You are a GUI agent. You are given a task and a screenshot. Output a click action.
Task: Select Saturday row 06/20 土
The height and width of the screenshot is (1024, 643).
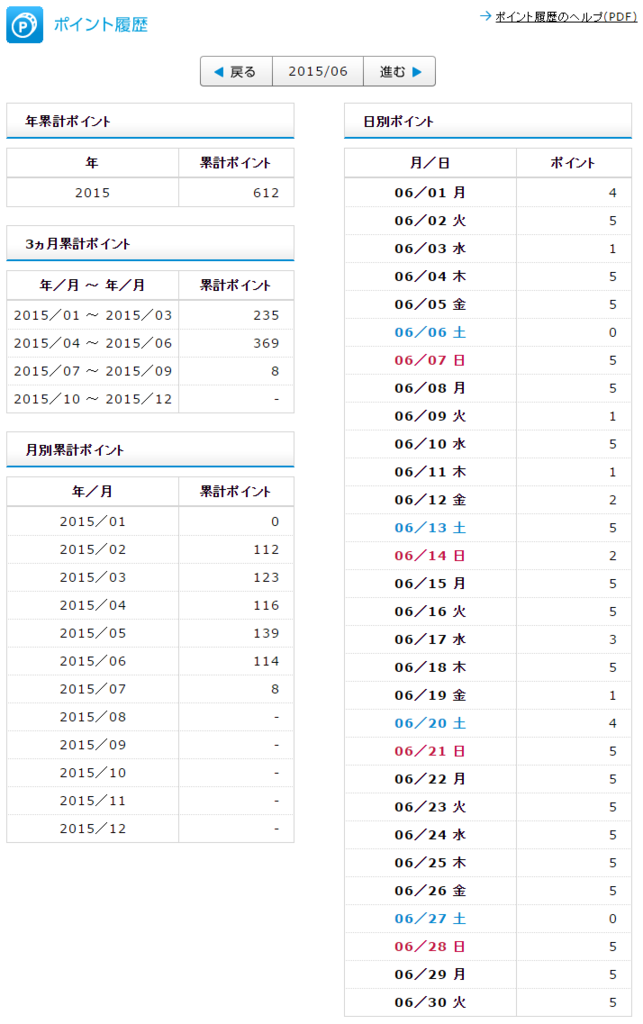(488, 723)
